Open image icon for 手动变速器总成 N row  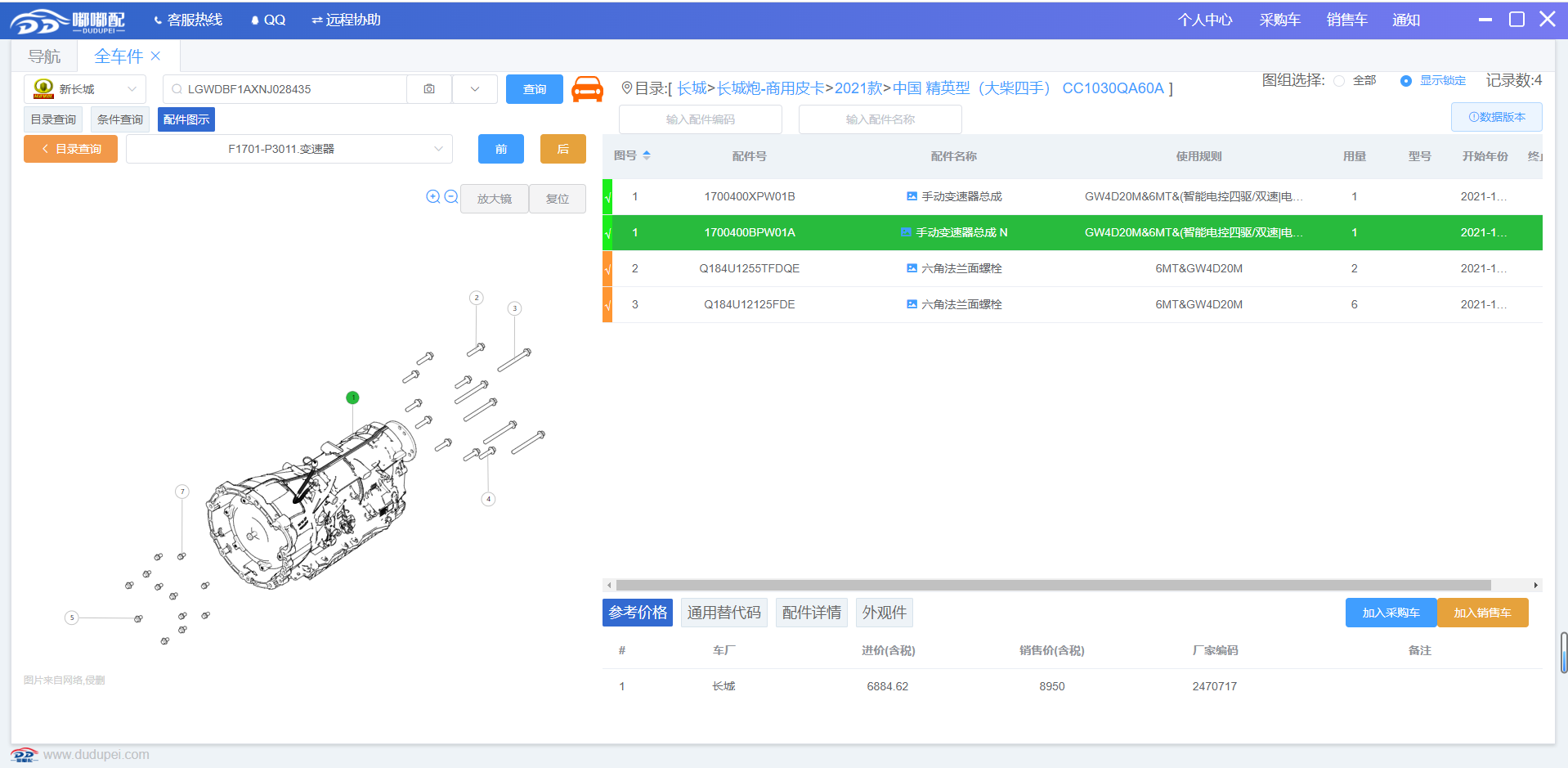pos(906,232)
